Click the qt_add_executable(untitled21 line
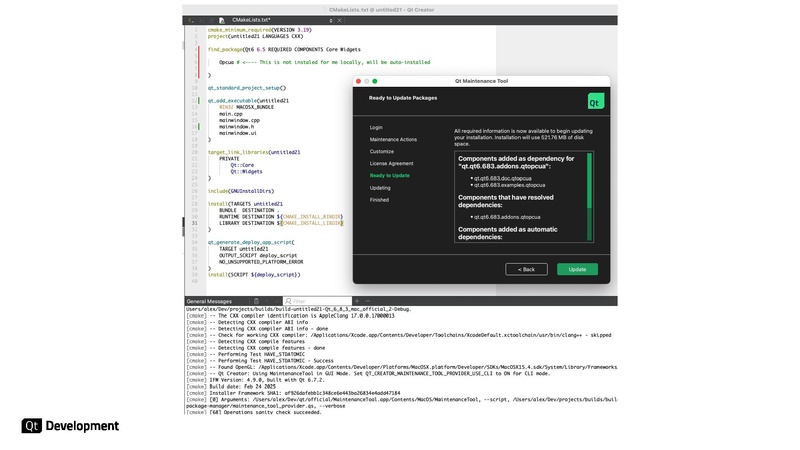Screen dimensions: 800x450 pyautogui.click(x=248, y=101)
